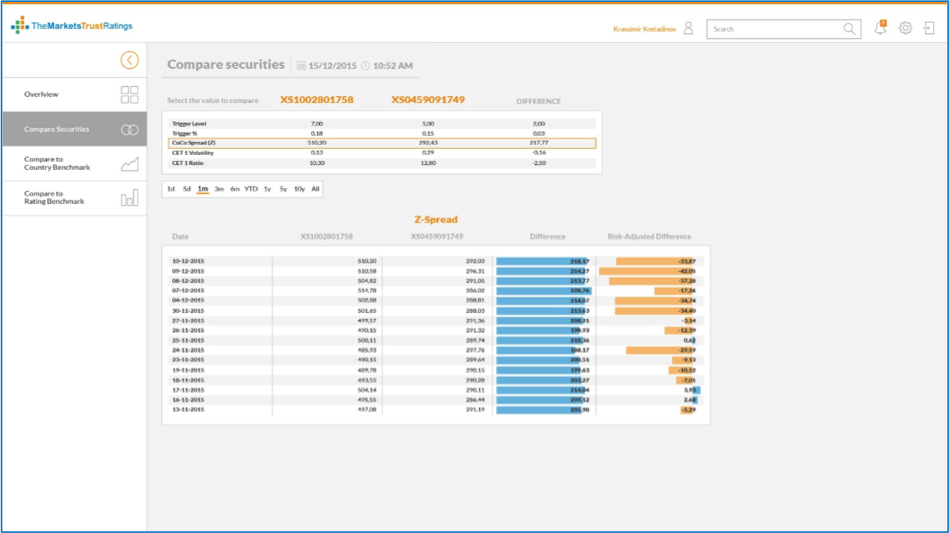
Task: Select the Trigger Level row
Action: pyautogui.click(x=382, y=123)
